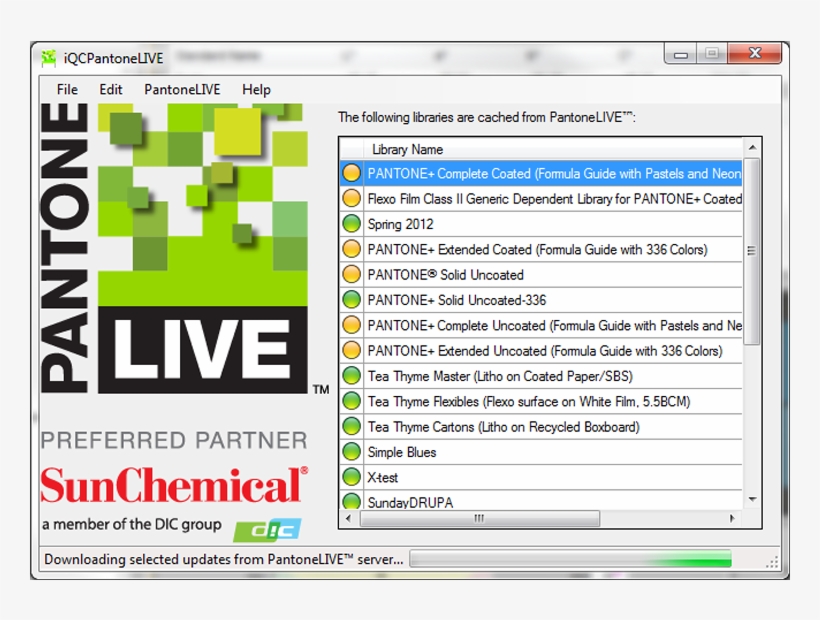Select Tea Thyme Flexibles library
Viewport: 820px width, 620px height.
point(541,401)
